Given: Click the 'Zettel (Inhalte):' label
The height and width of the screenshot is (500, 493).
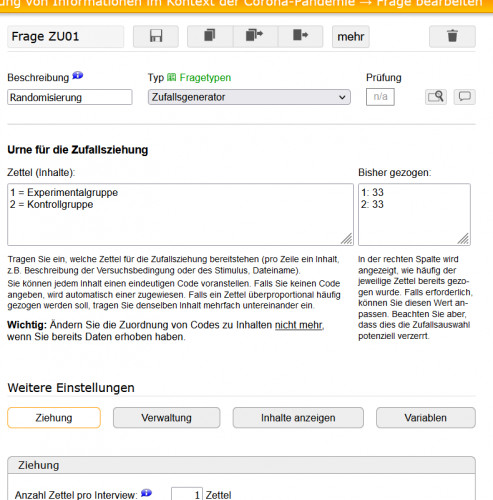Looking at the screenshot, I should (41, 172).
